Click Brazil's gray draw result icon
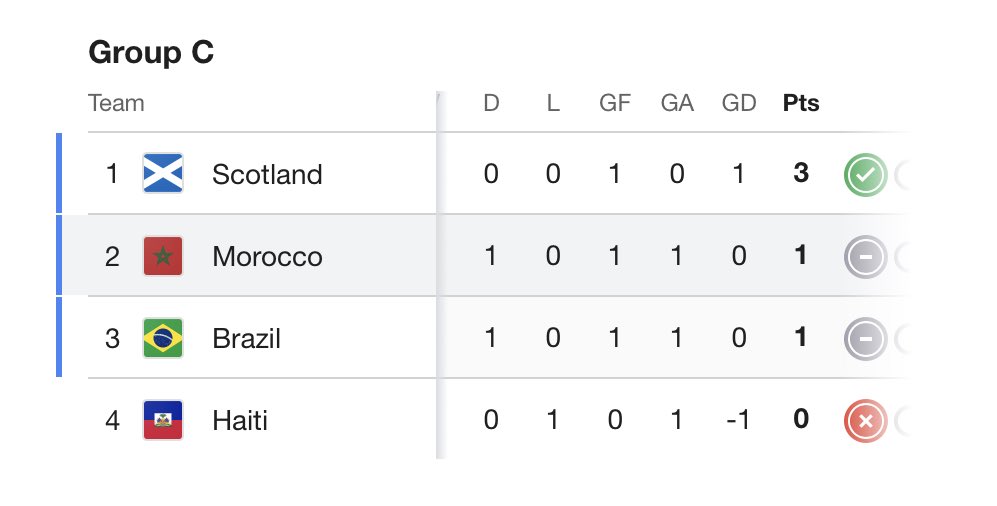Screen dimensions: 997x506 click(x=865, y=339)
